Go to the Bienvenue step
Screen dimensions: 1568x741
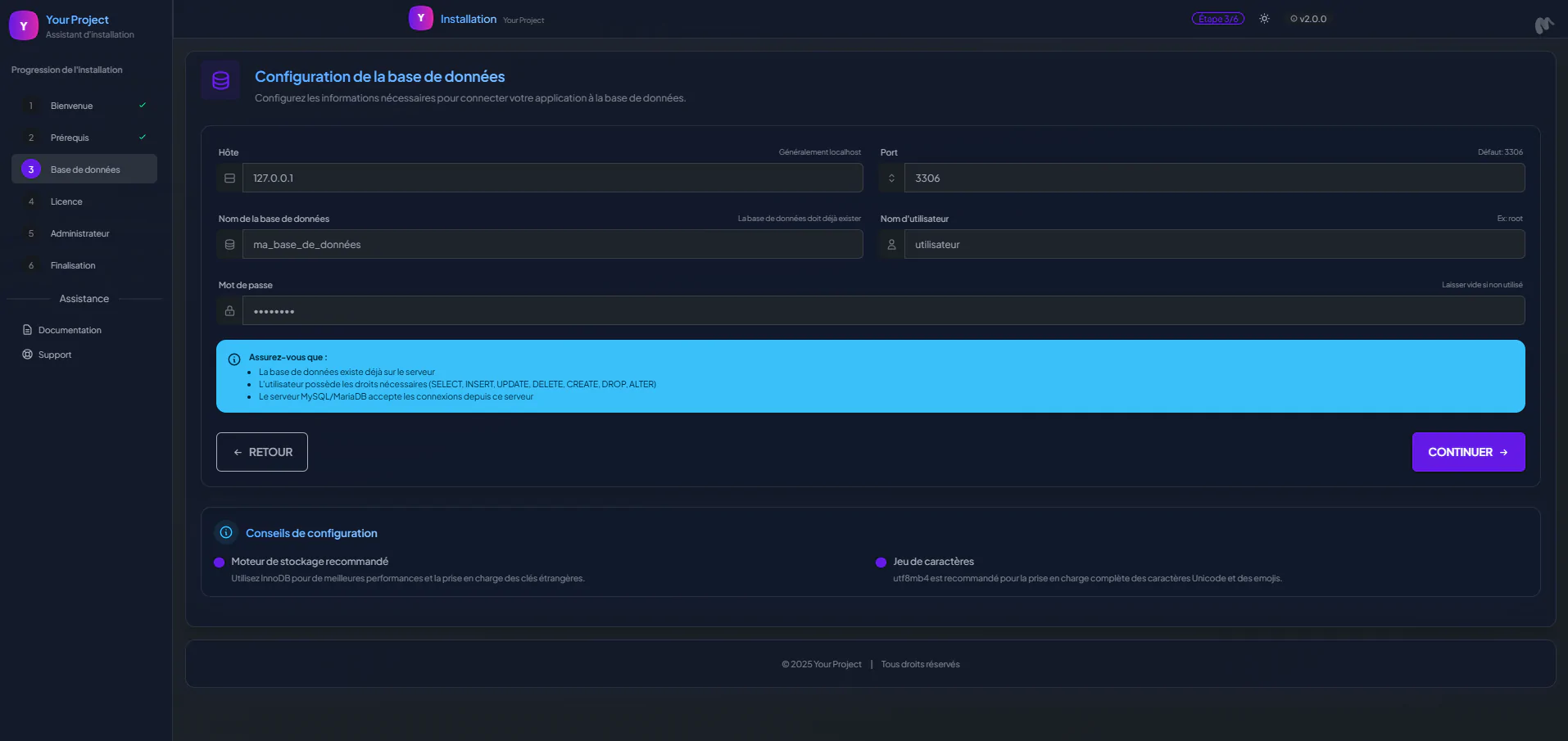coord(72,106)
